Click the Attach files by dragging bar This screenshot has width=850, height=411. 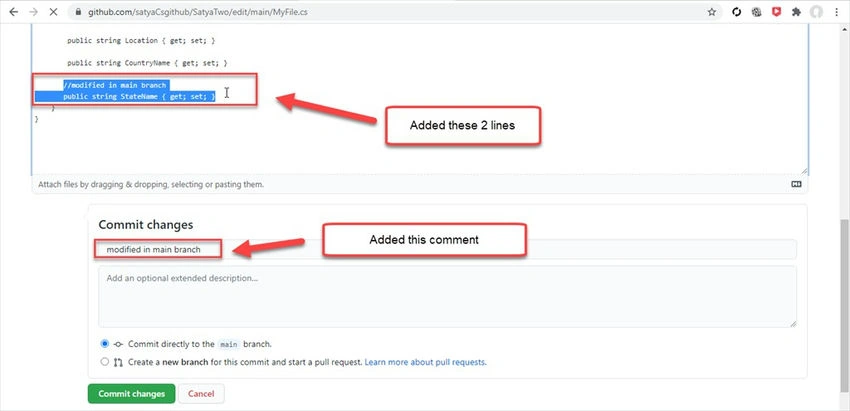point(420,184)
